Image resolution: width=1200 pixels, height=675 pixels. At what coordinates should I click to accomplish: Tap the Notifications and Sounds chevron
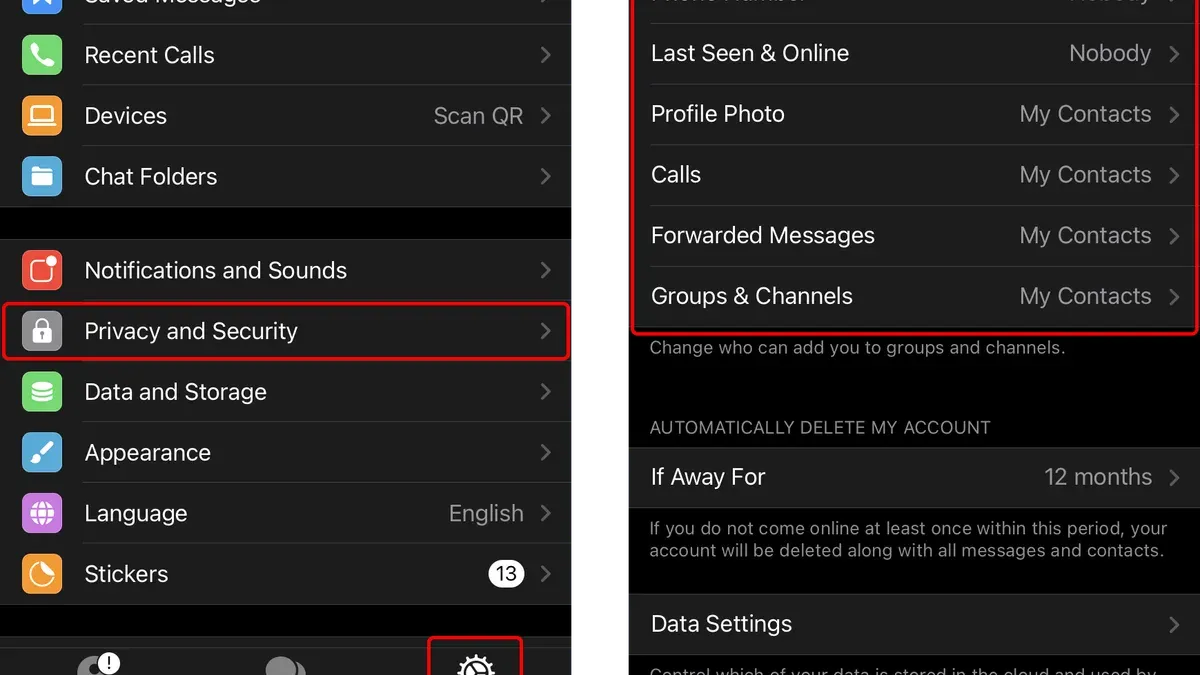pyautogui.click(x=546, y=270)
